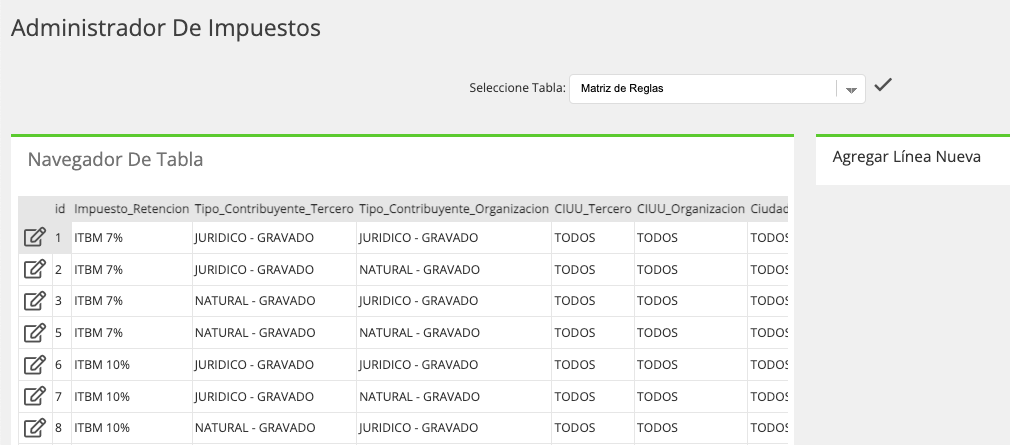Click the Navegador De Tabla heading

(x=115, y=159)
